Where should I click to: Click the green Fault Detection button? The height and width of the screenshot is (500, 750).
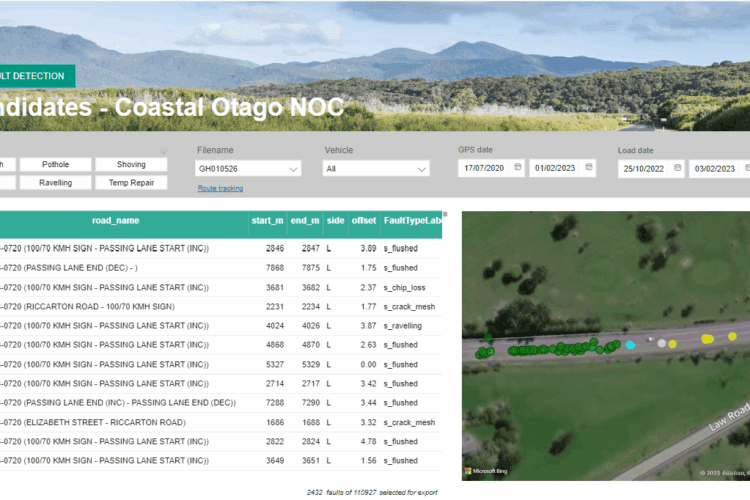tap(35, 76)
